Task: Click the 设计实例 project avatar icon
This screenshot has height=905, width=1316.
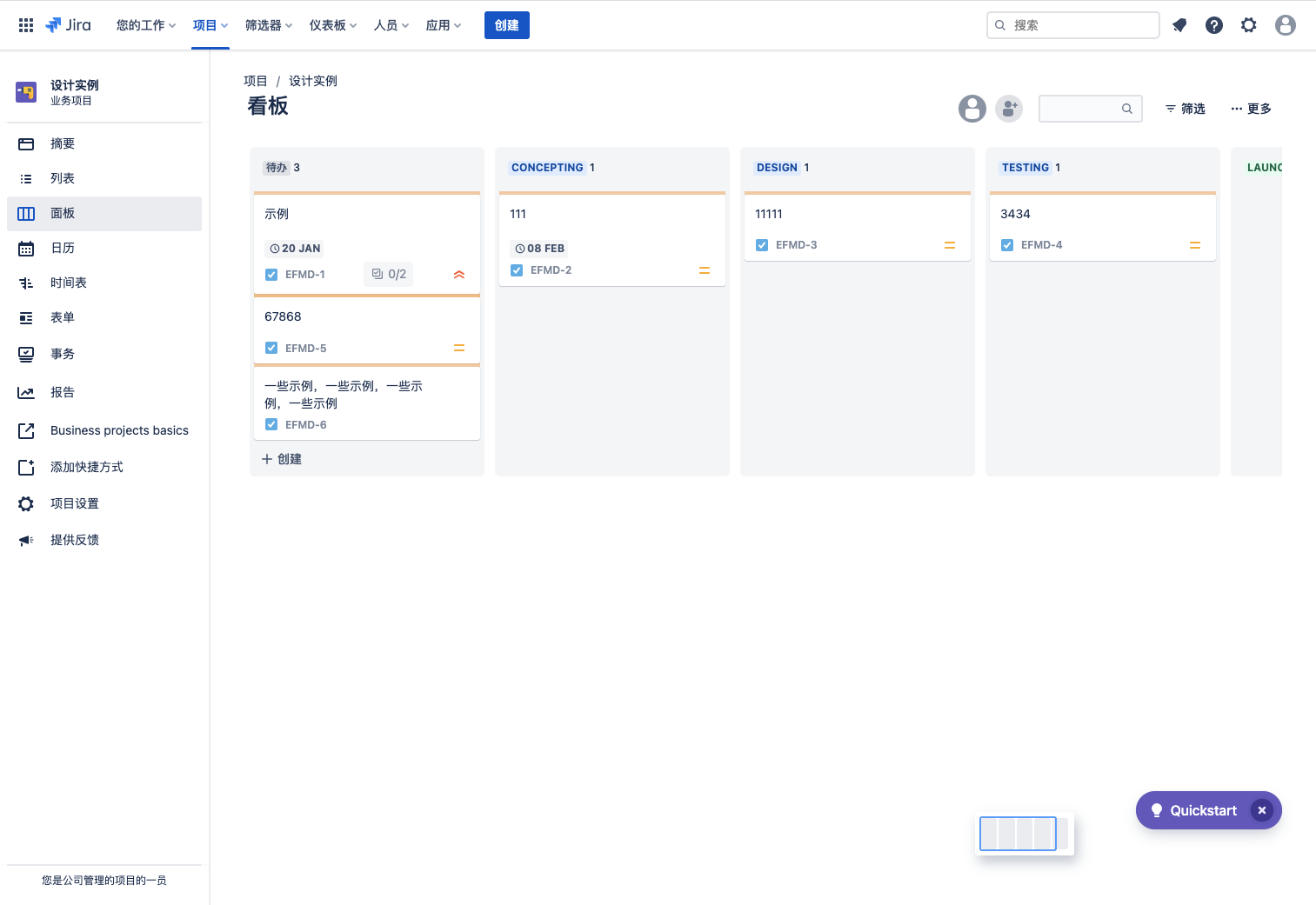Action: point(26,92)
